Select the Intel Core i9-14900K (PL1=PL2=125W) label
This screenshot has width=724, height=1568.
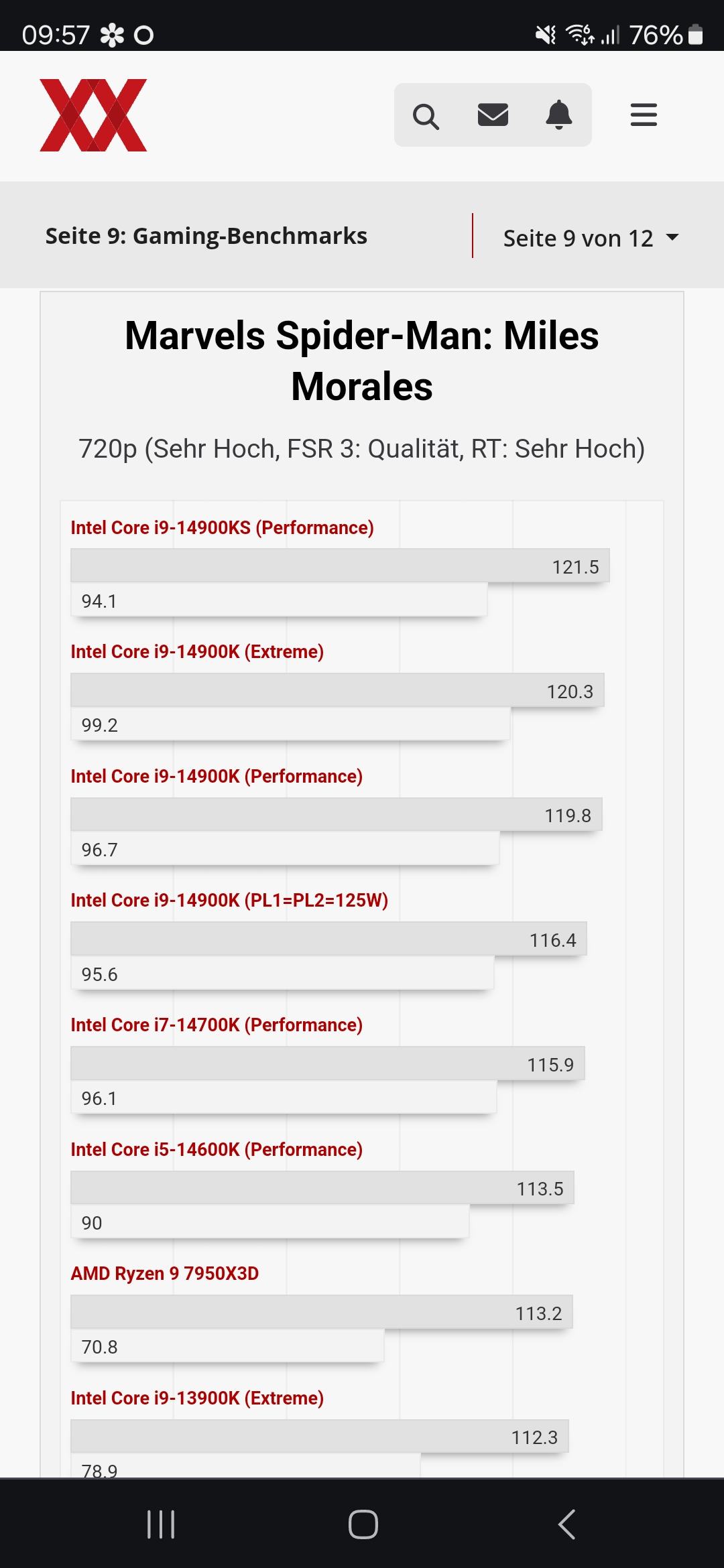pyautogui.click(x=229, y=901)
